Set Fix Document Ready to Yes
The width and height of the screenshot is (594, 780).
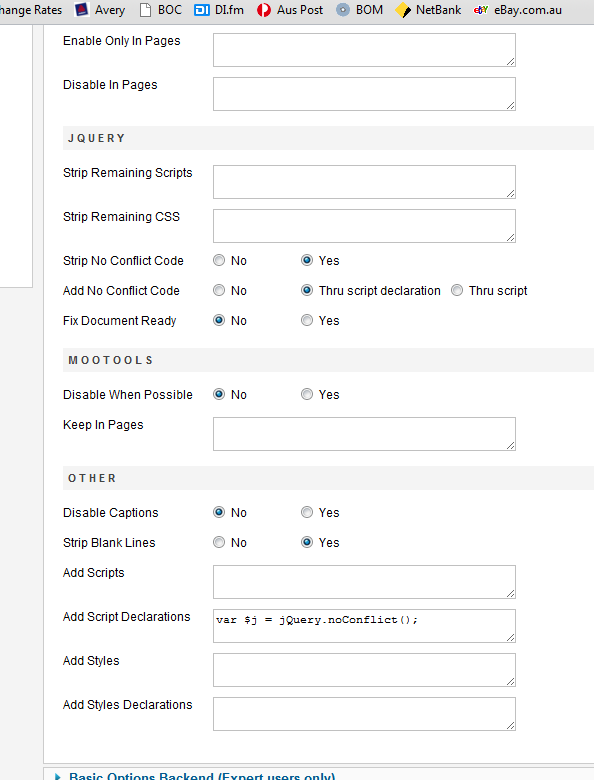coord(307,320)
